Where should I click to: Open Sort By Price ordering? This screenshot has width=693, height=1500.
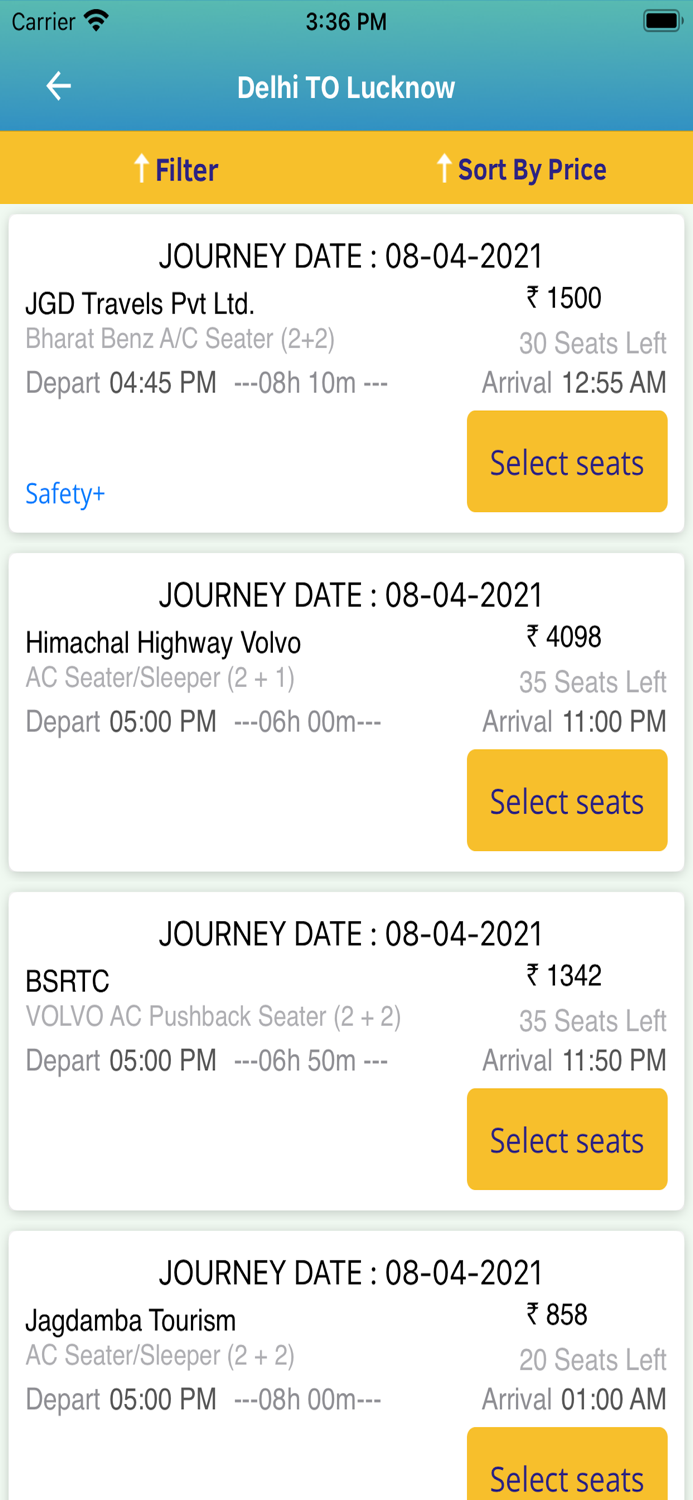[532, 169]
